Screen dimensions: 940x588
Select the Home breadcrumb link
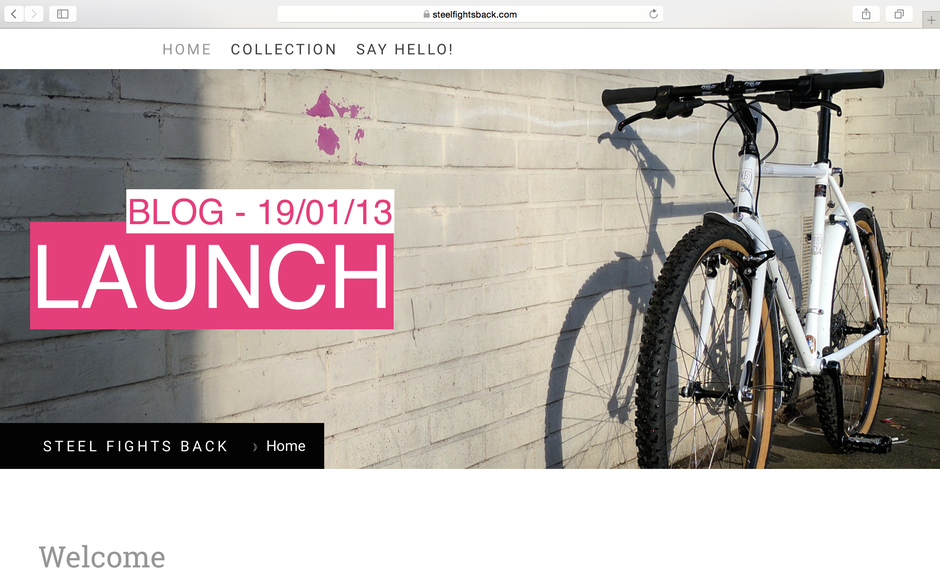(x=285, y=446)
